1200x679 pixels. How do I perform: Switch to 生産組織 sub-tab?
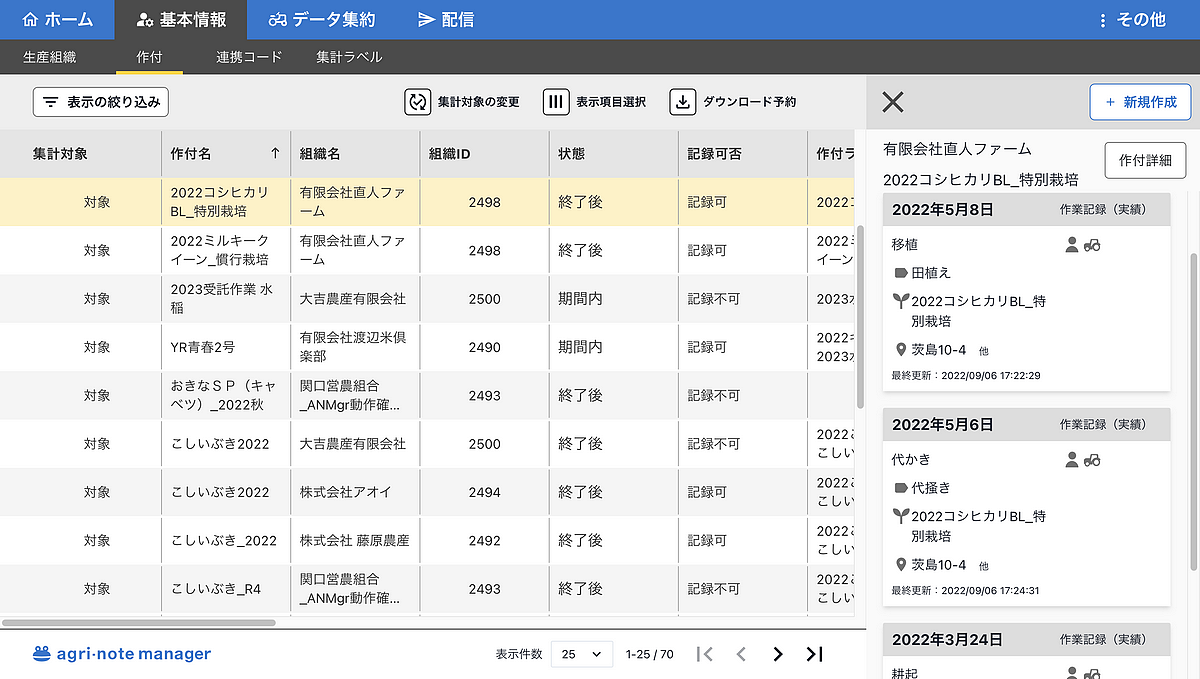pyautogui.click(x=49, y=57)
